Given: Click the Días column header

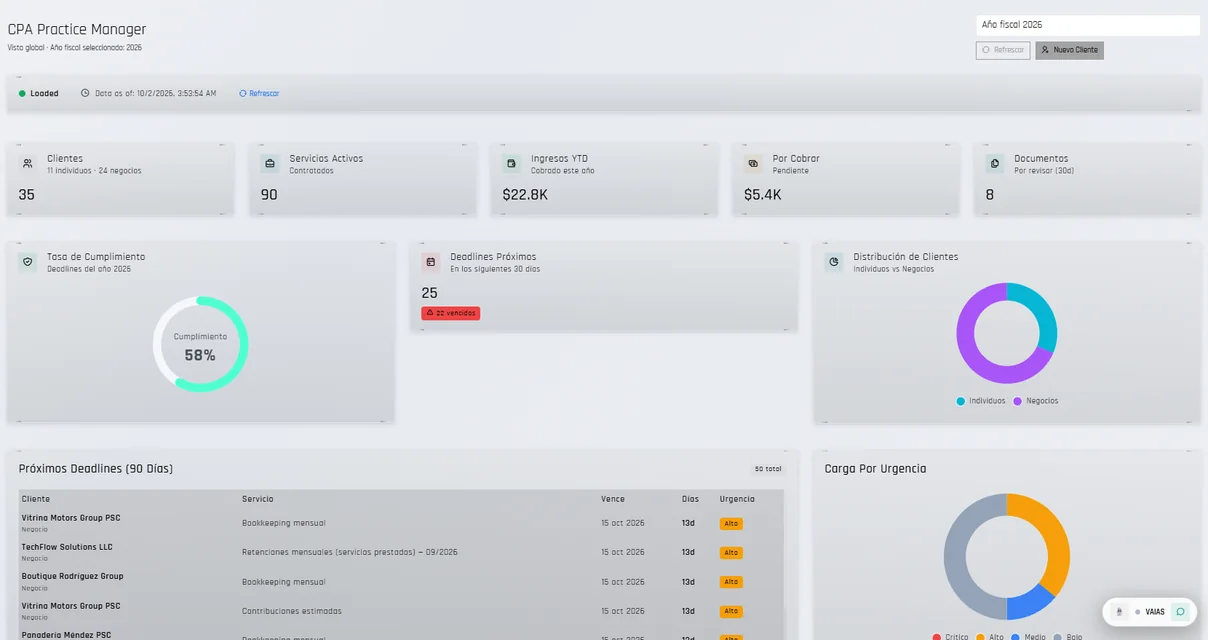Looking at the screenshot, I should [691, 499].
